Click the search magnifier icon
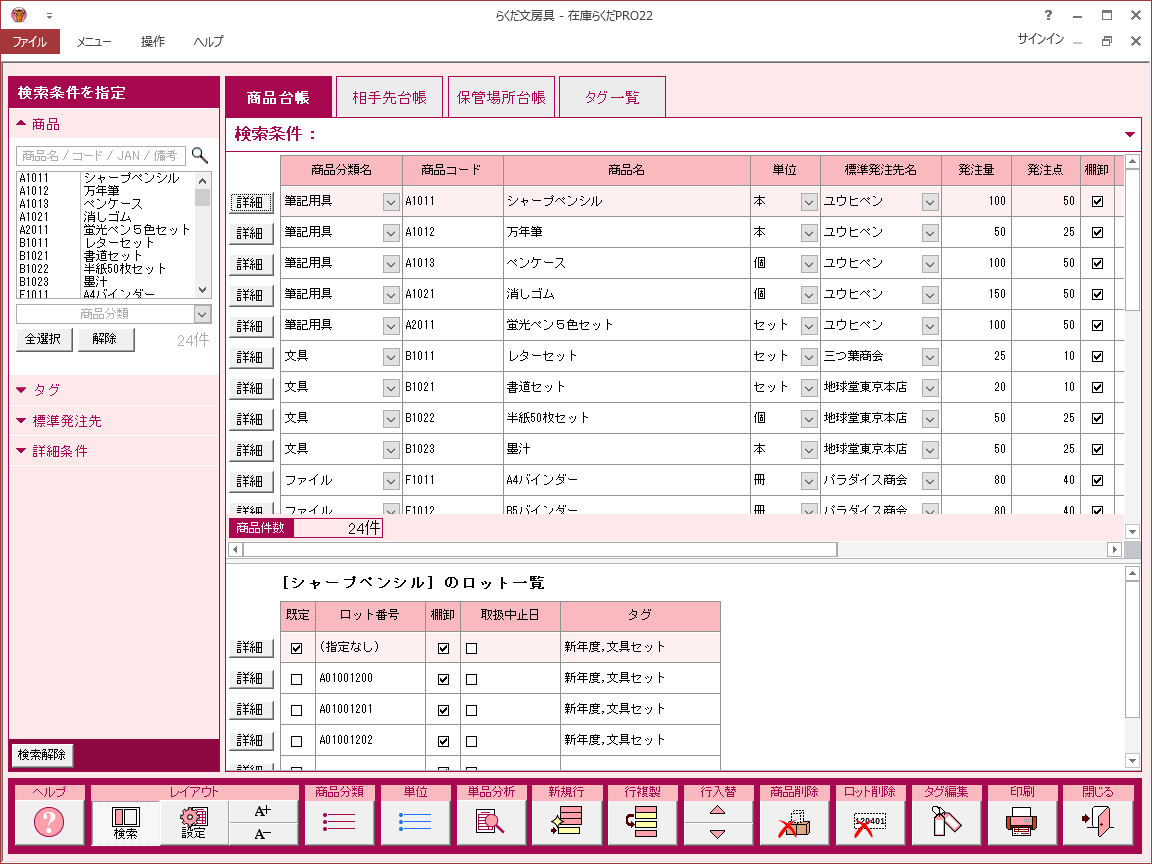The image size is (1152, 864). tap(199, 155)
